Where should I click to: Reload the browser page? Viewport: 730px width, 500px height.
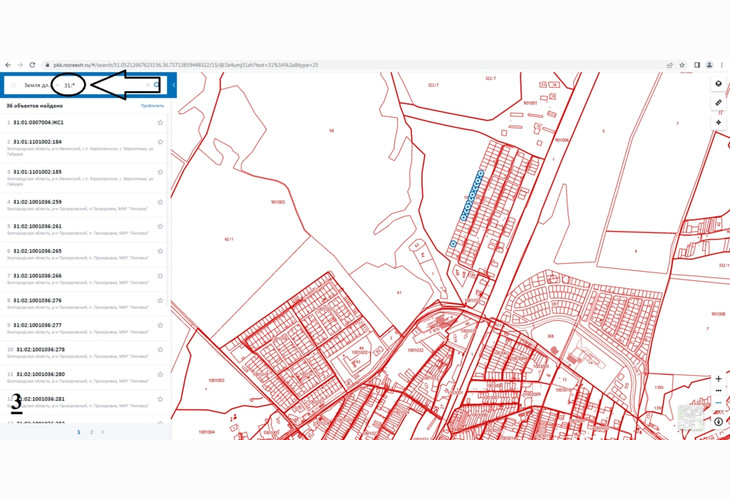click(x=32, y=65)
